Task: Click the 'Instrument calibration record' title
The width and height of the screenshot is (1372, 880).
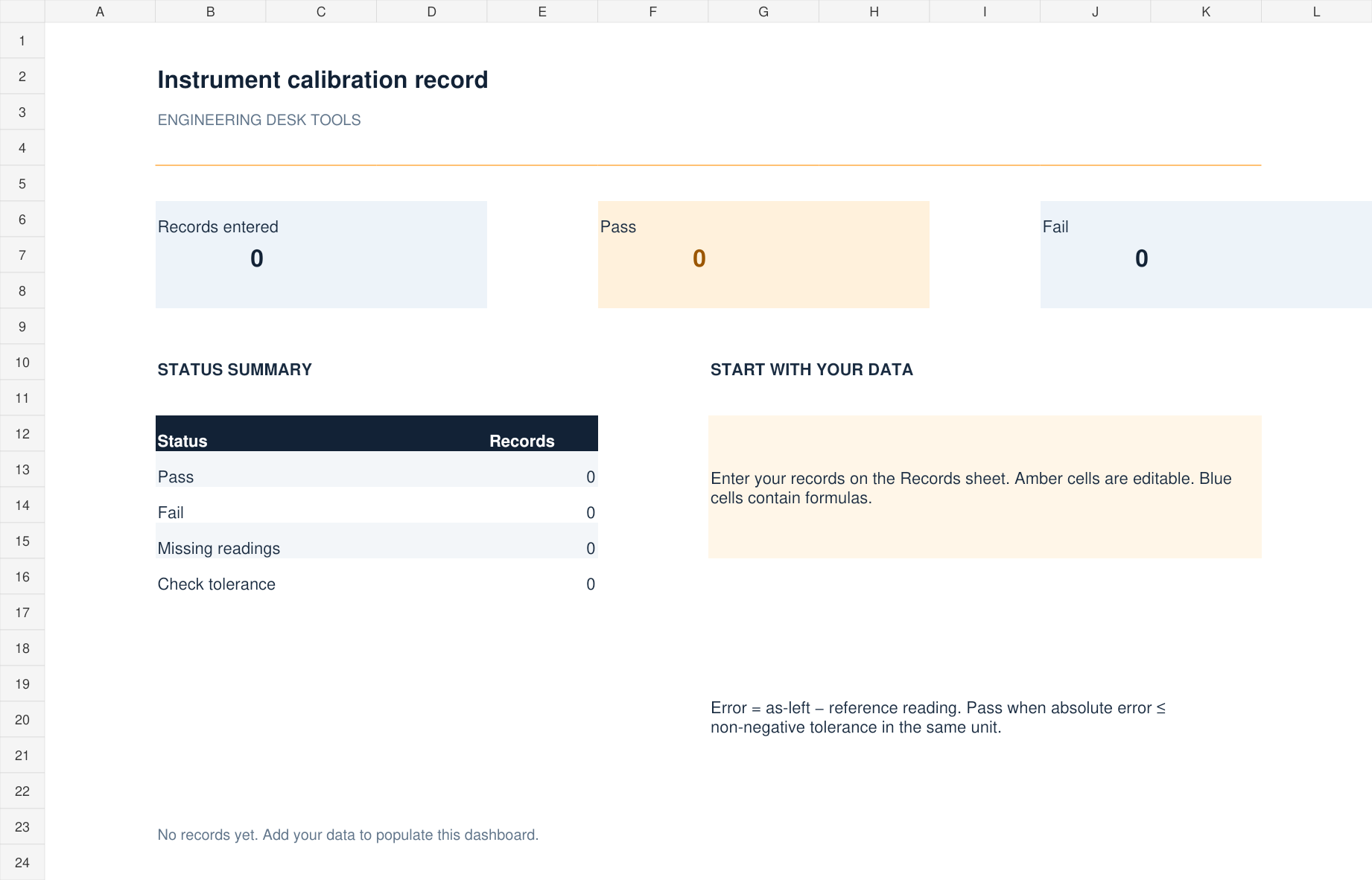Action: [323, 80]
